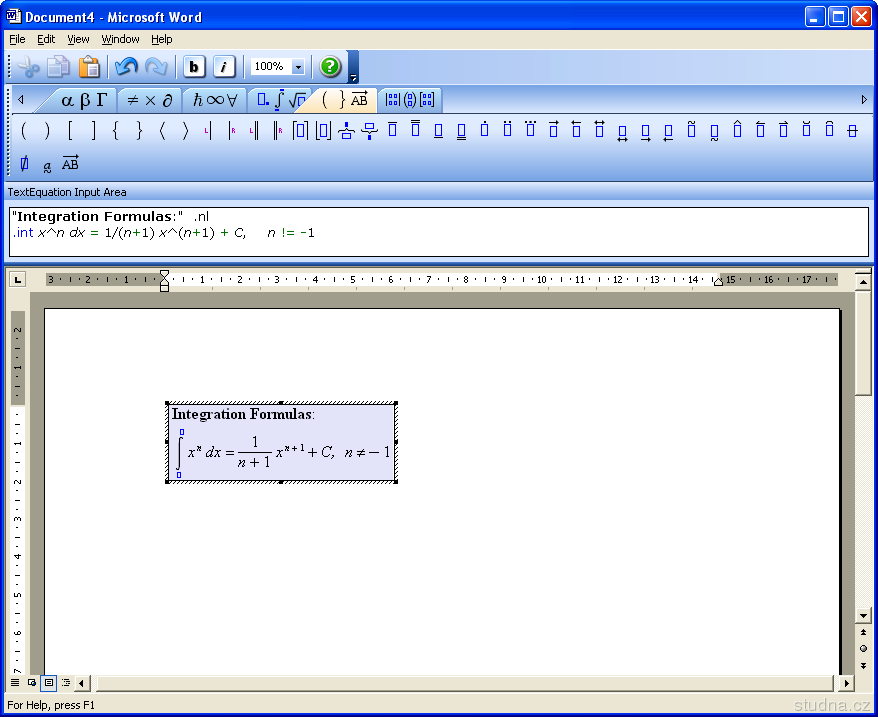Insert the left curly brace symbol
Screen dimensions: 878x717
[115, 130]
